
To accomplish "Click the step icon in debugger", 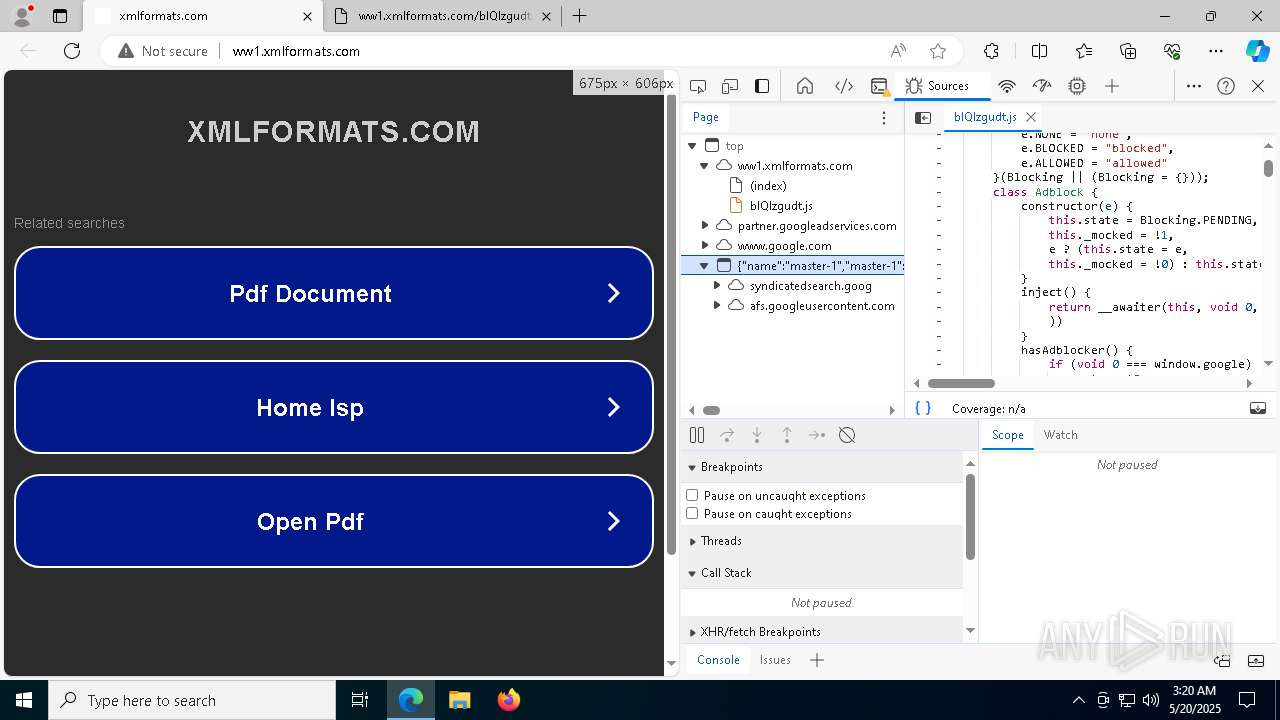I will tap(817, 435).
